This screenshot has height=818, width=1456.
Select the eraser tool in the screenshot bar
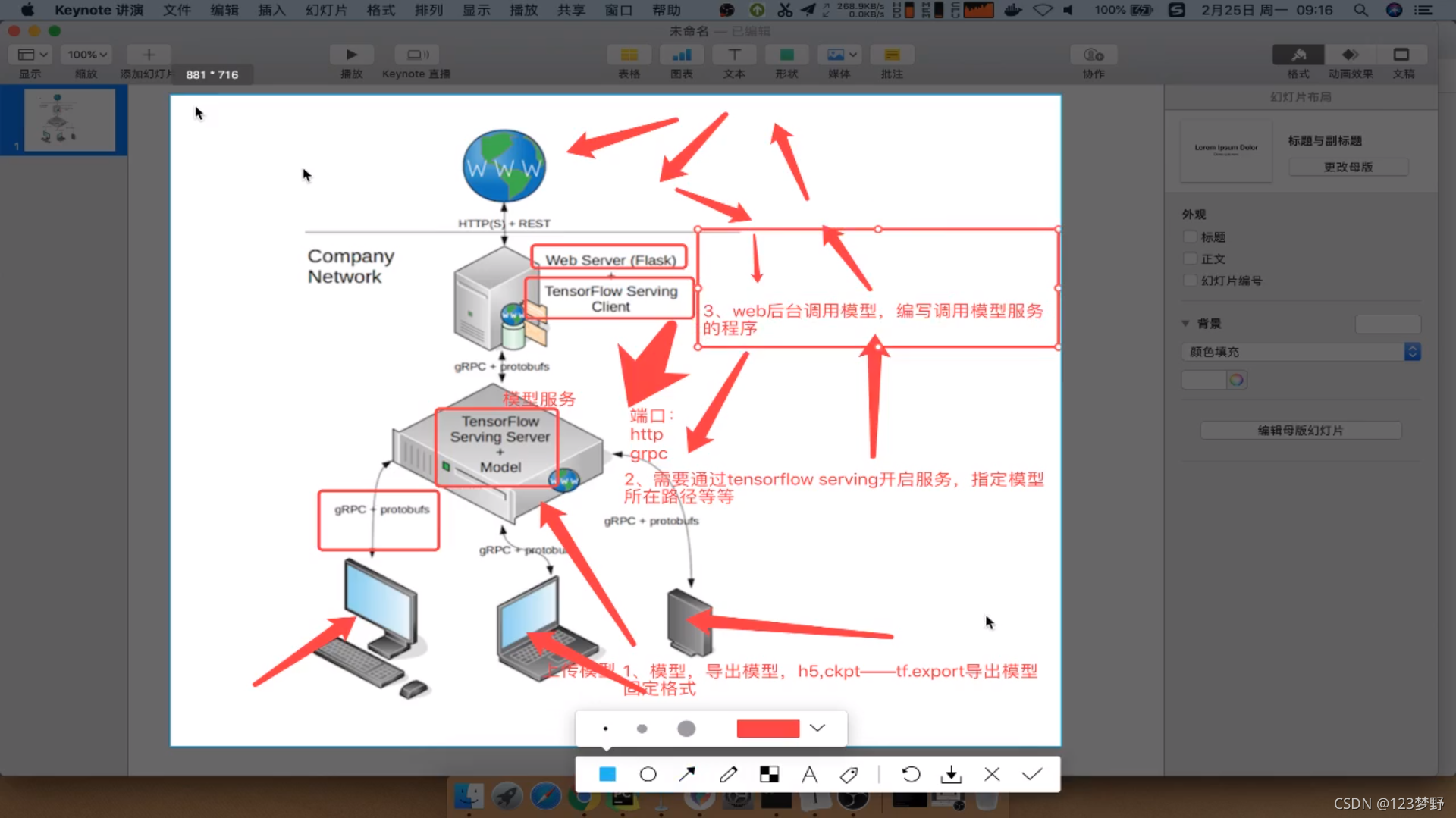[849, 774]
